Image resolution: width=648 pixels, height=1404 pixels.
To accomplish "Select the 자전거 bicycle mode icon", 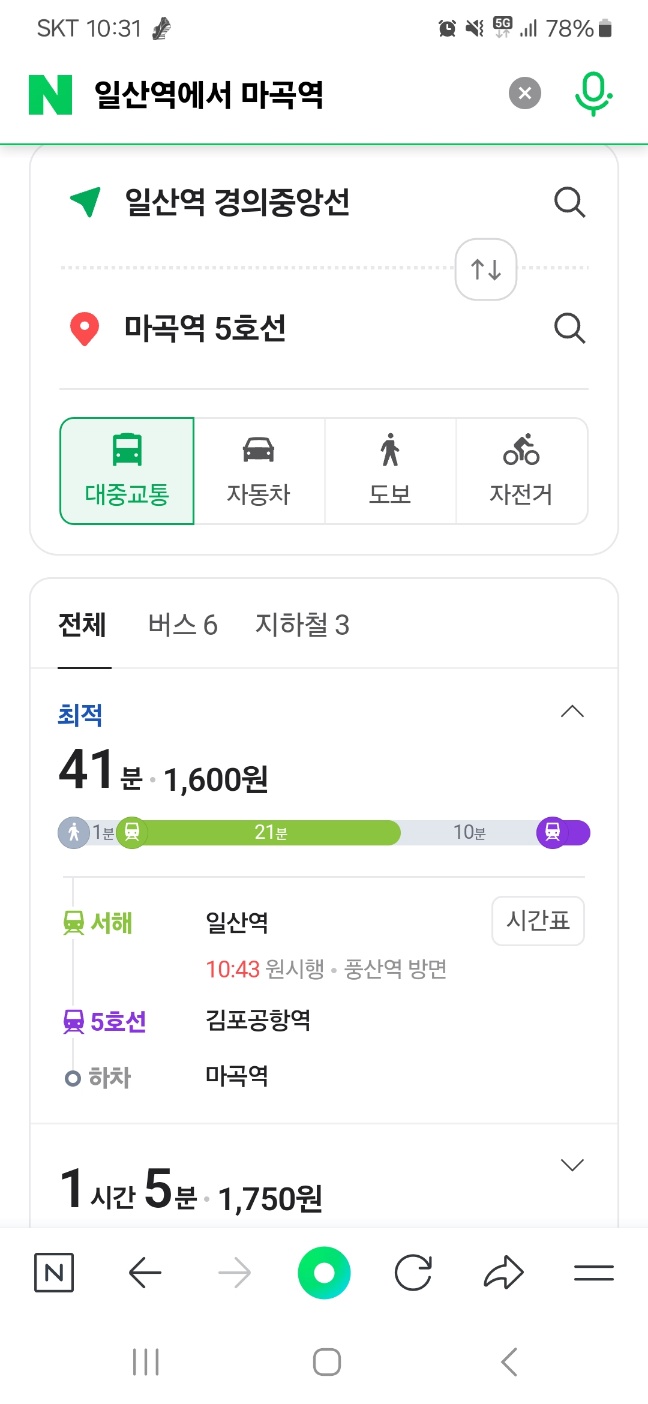I will [x=522, y=470].
